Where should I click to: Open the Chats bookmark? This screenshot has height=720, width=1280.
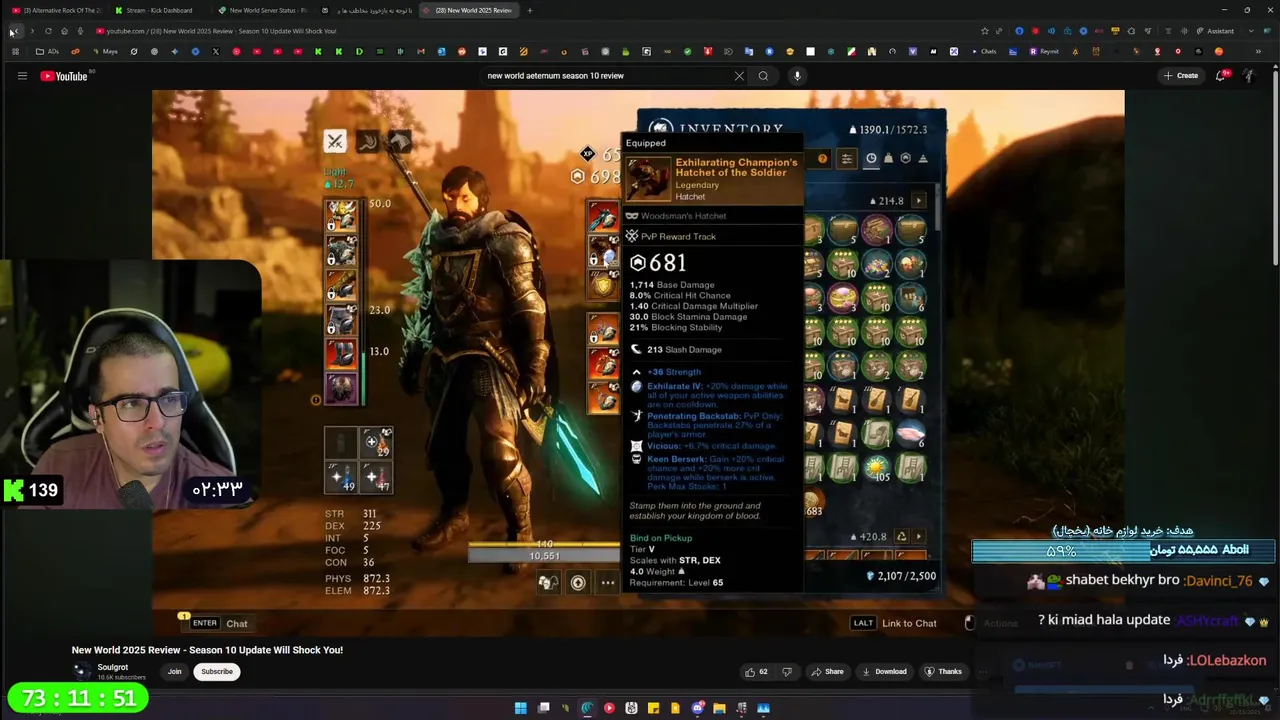coord(983,51)
